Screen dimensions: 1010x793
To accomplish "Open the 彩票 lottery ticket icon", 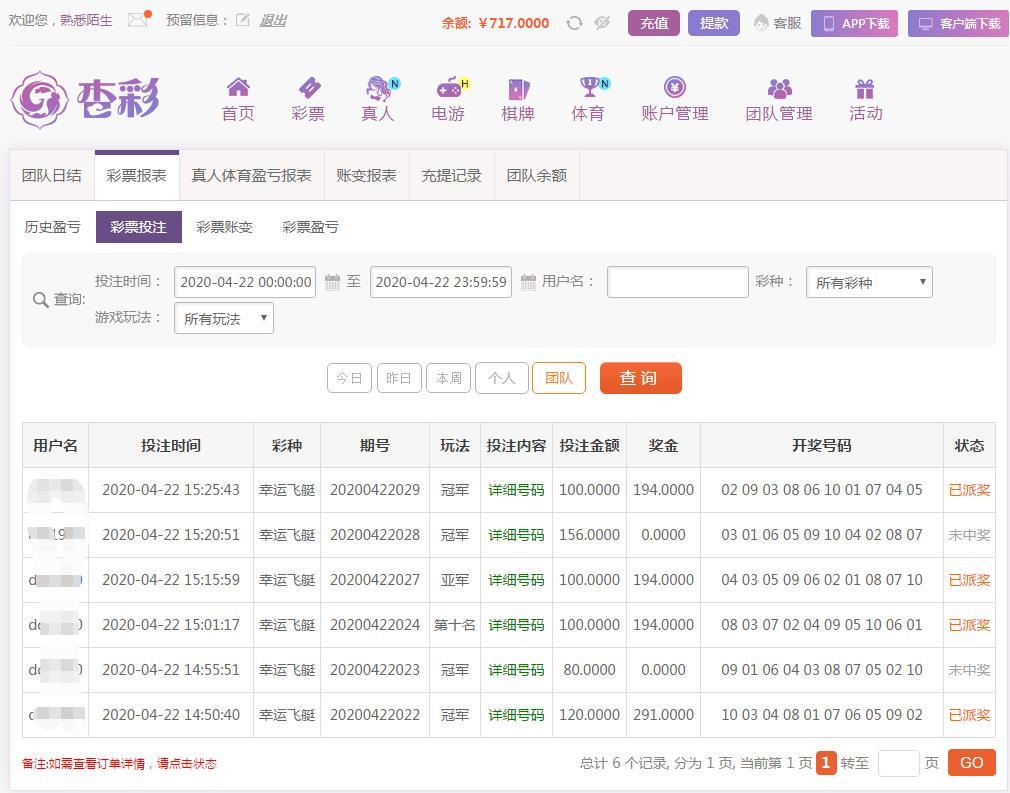I will (308, 88).
